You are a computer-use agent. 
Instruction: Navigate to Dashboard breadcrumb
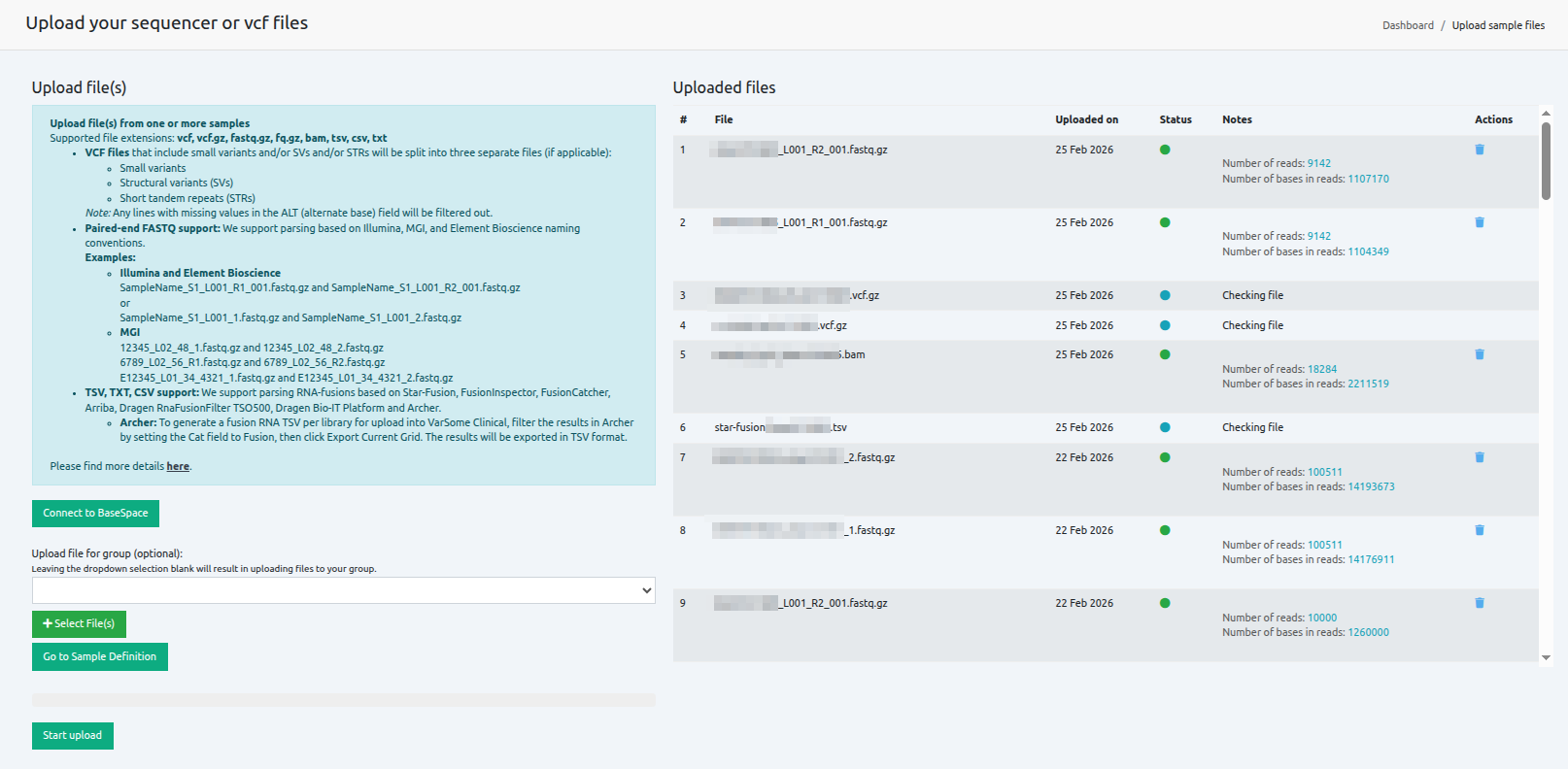pyautogui.click(x=1408, y=26)
